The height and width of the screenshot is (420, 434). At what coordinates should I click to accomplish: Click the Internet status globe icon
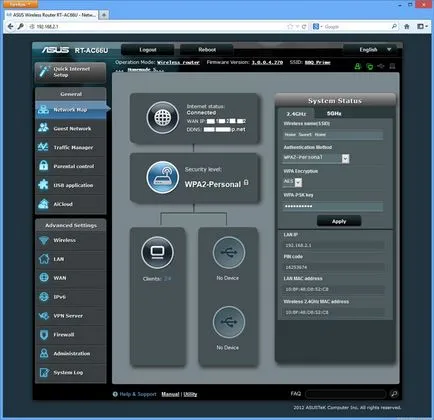point(163,117)
